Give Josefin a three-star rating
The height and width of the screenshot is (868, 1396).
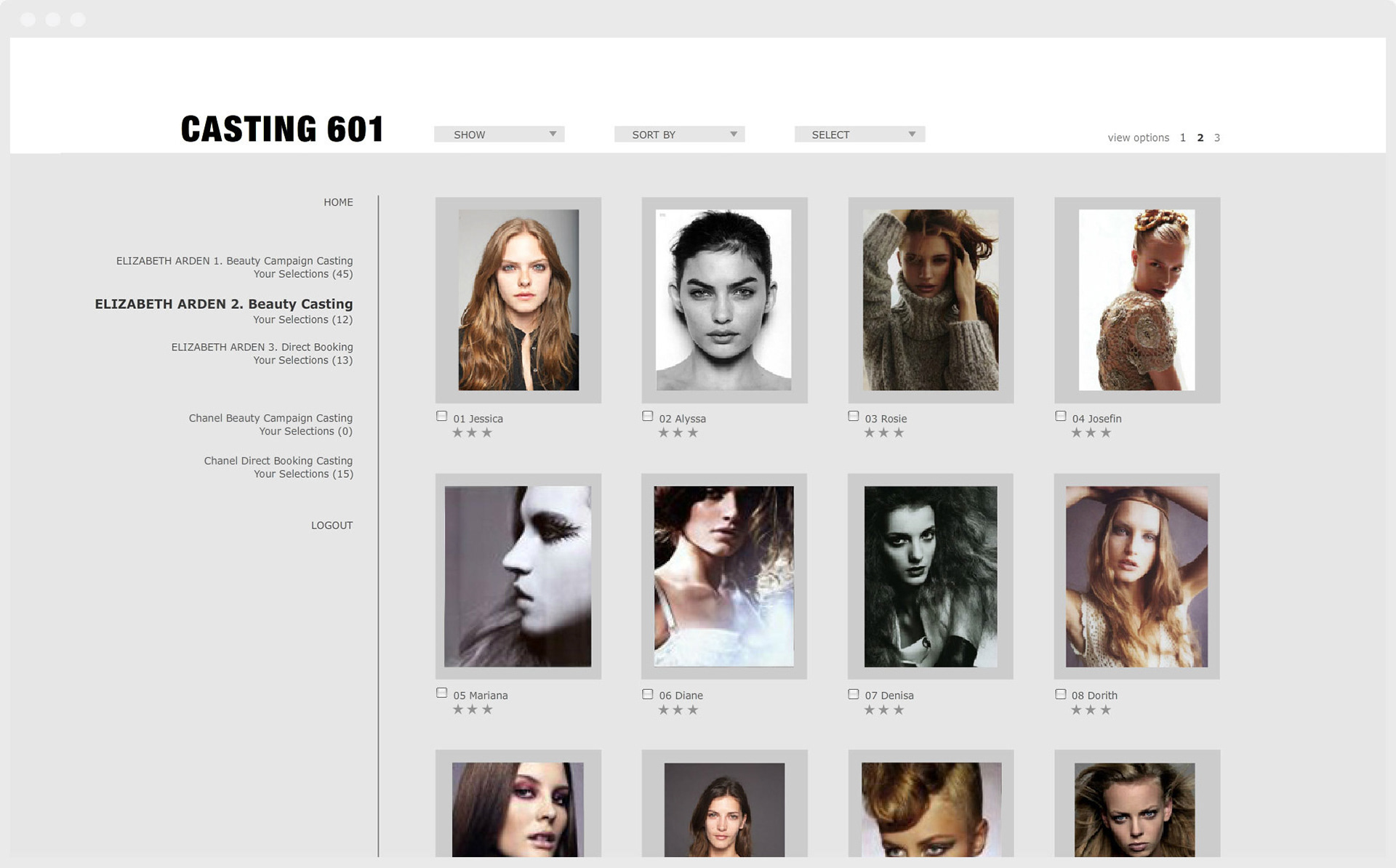(x=1106, y=433)
